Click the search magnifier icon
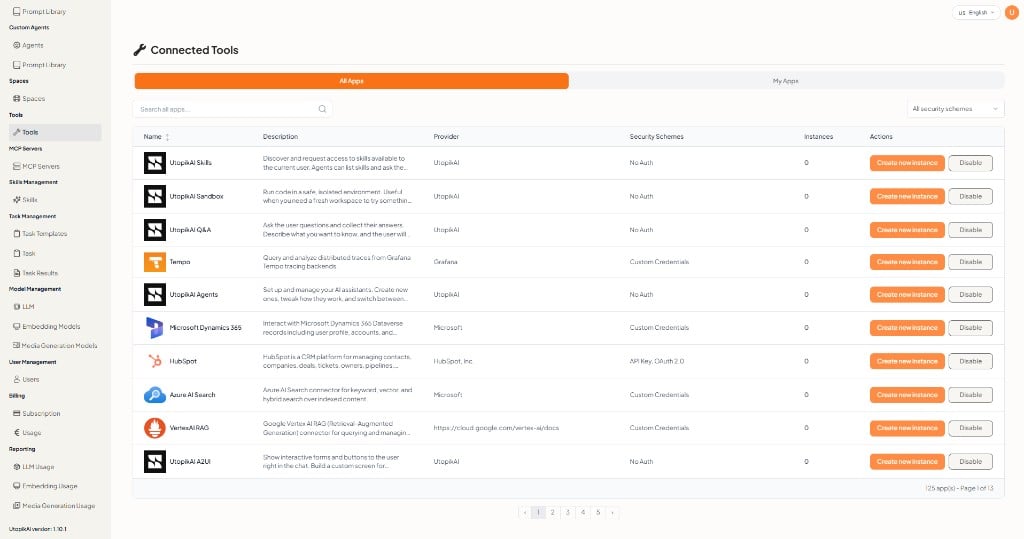The height and width of the screenshot is (539, 1024). (x=322, y=109)
